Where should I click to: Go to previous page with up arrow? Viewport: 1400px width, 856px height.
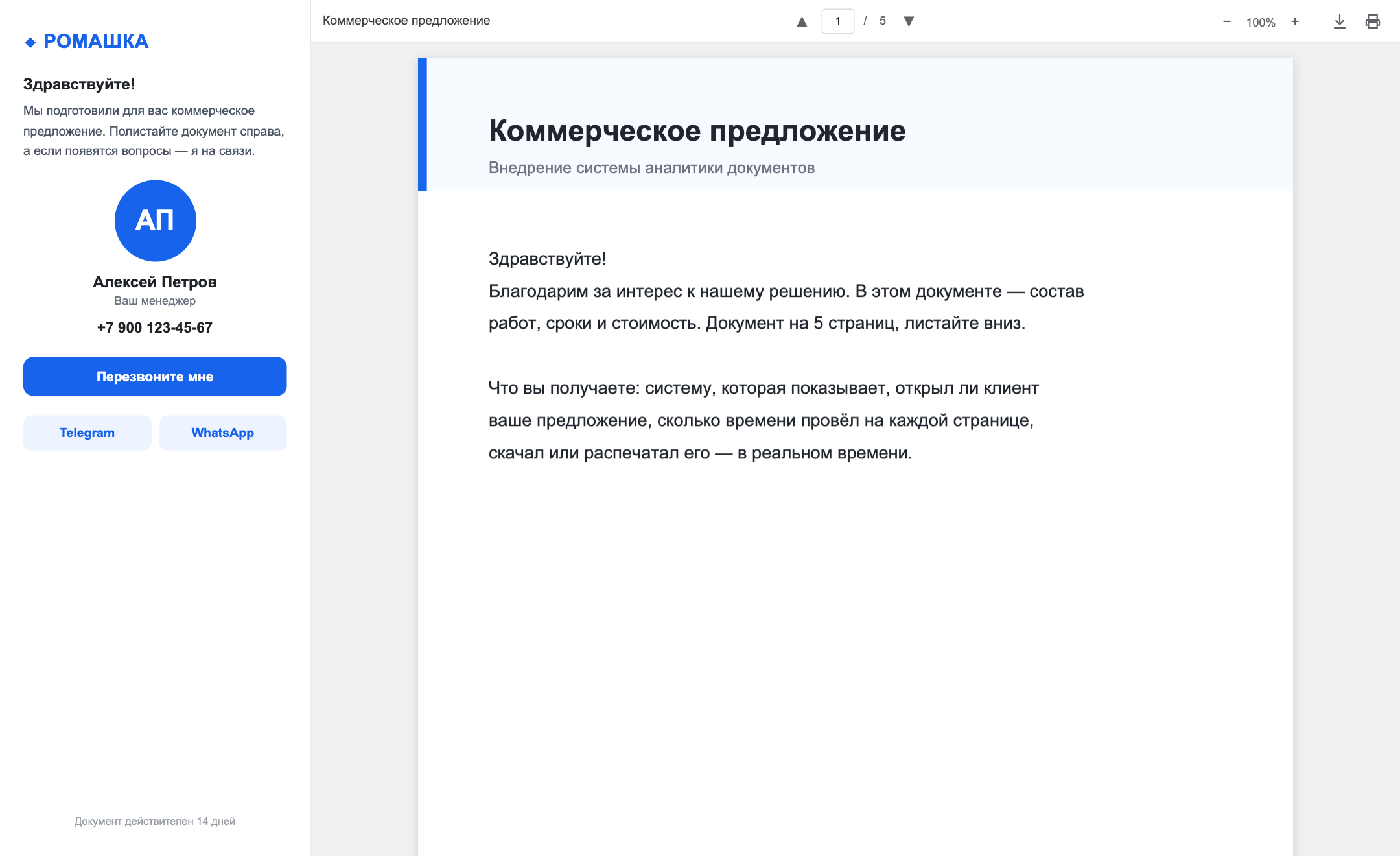tap(802, 21)
